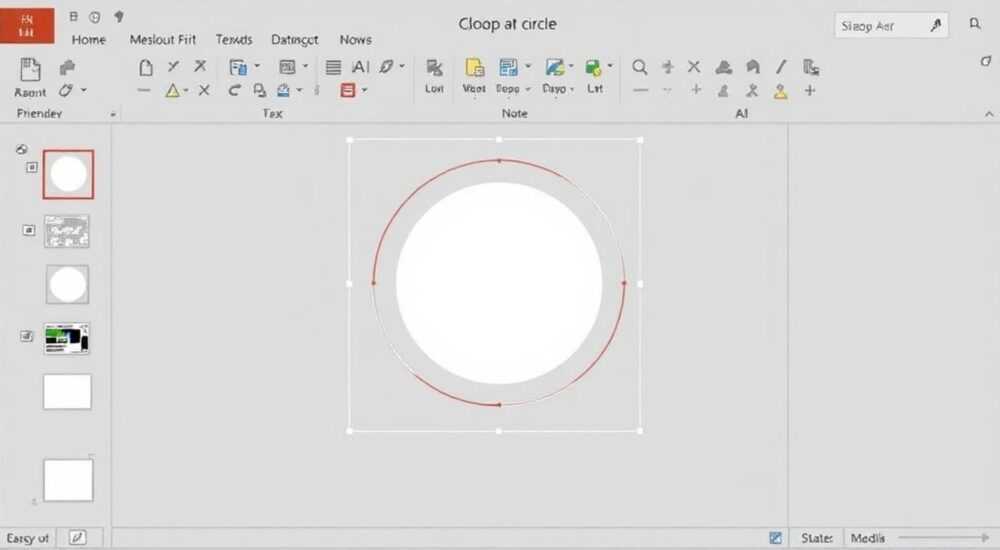This screenshot has width=1000, height=550.
Task: Open the Datingct tab
Action: pos(294,40)
